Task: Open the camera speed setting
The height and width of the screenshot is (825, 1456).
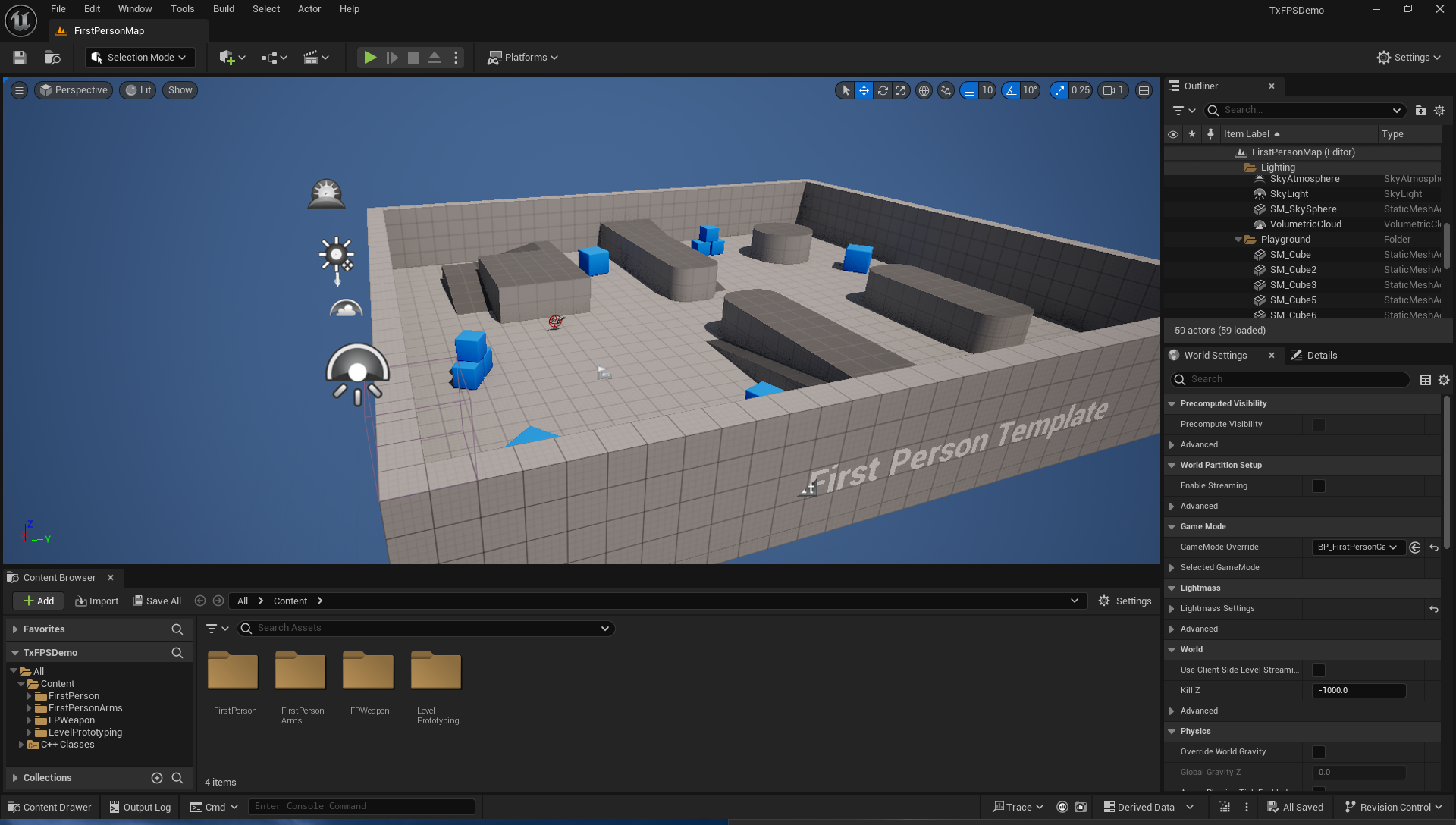Action: coord(1113,90)
